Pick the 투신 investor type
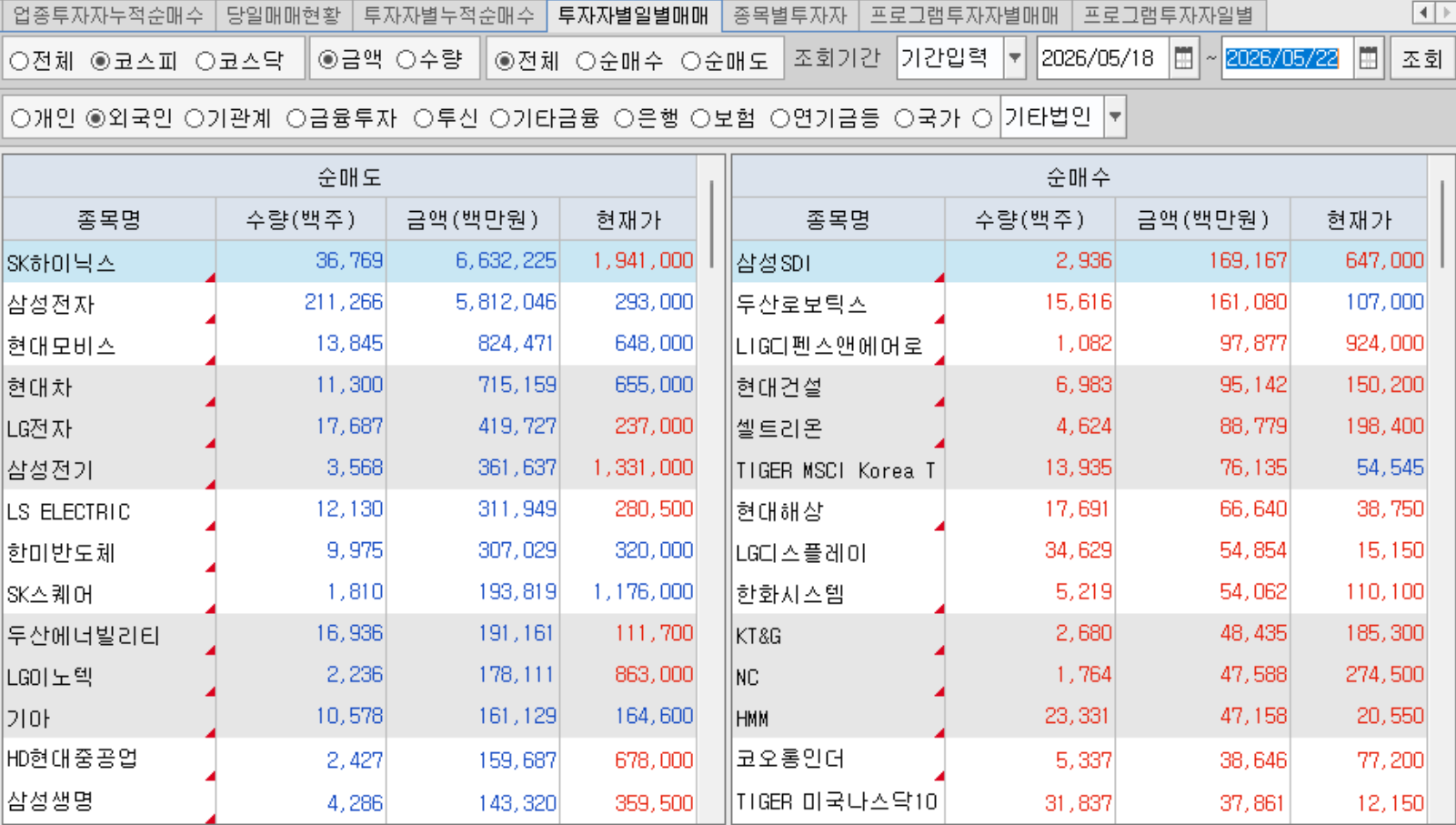 (423, 119)
